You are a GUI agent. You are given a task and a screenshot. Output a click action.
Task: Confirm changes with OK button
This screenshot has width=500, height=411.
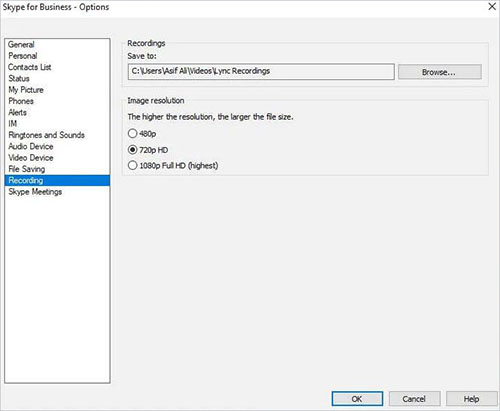pos(357,399)
